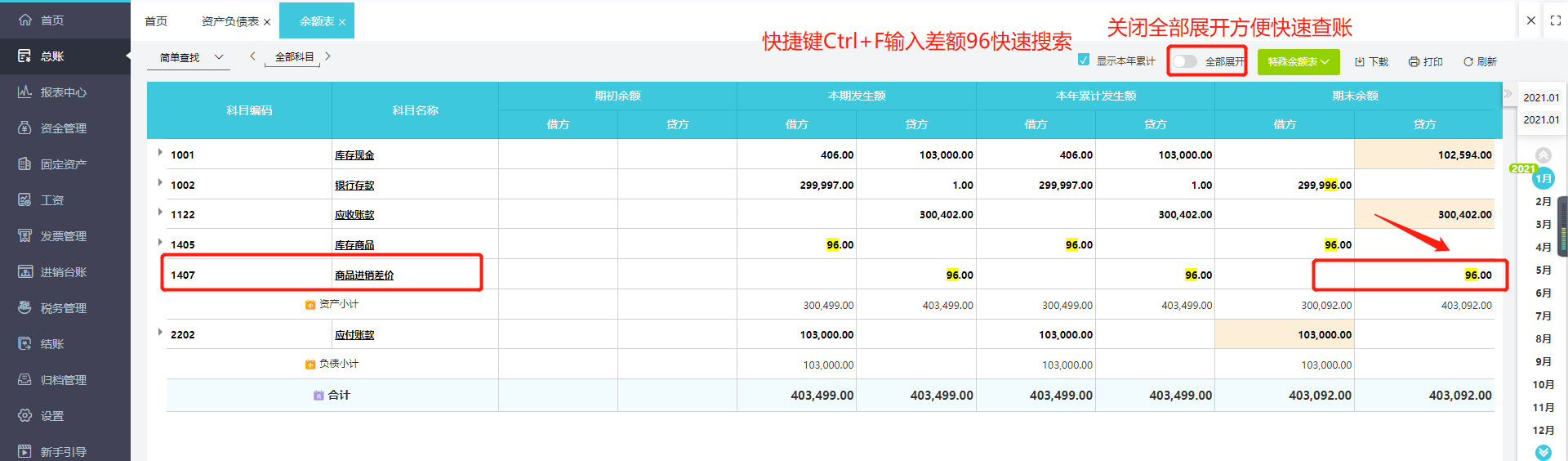Switch to the 余额表 tab
The width and height of the screenshot is (1568, 461).
316,21
